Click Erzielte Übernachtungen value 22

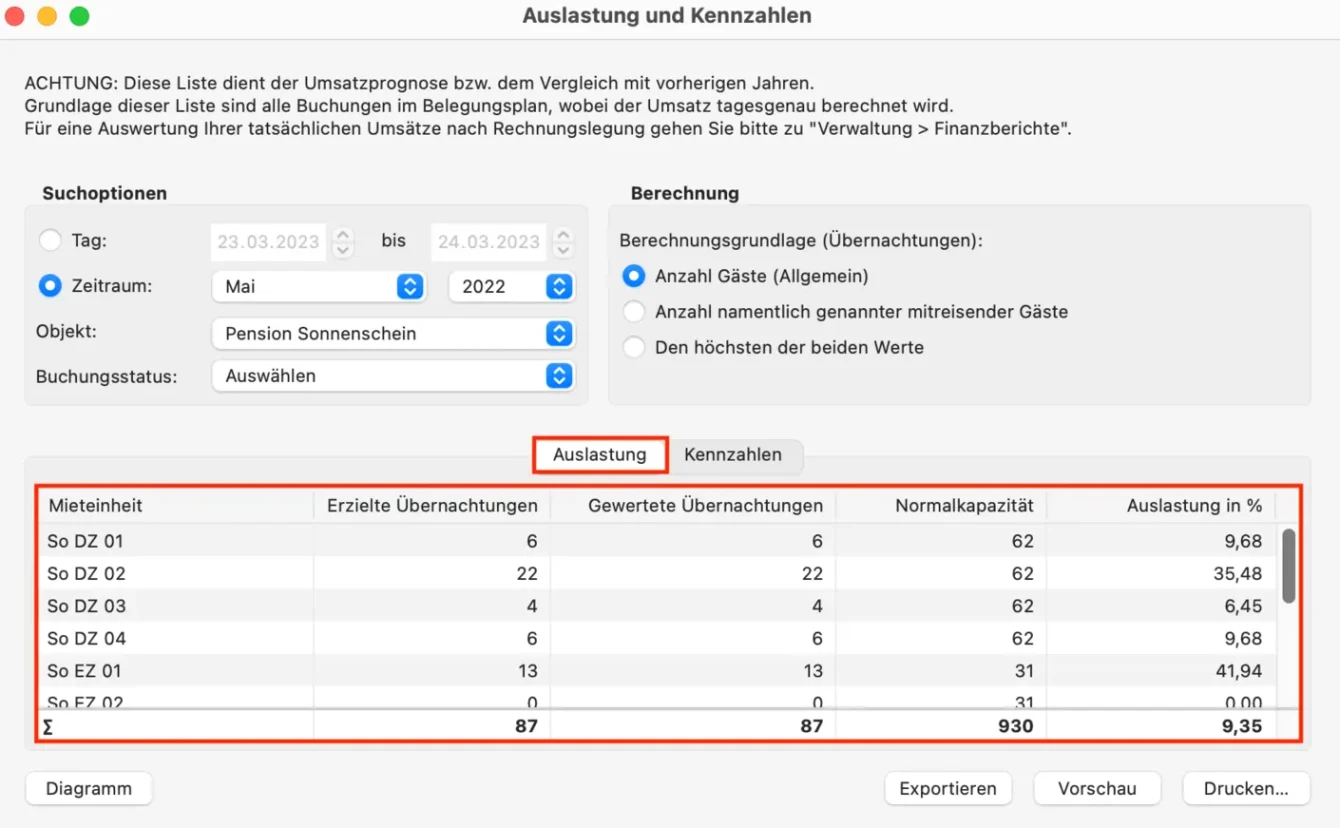(x=527, y=574)
